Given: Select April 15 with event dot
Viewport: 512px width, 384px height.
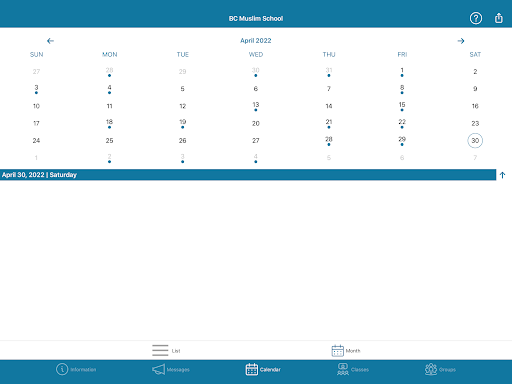Looking at the screenshot, I should (x=402, y=106).
